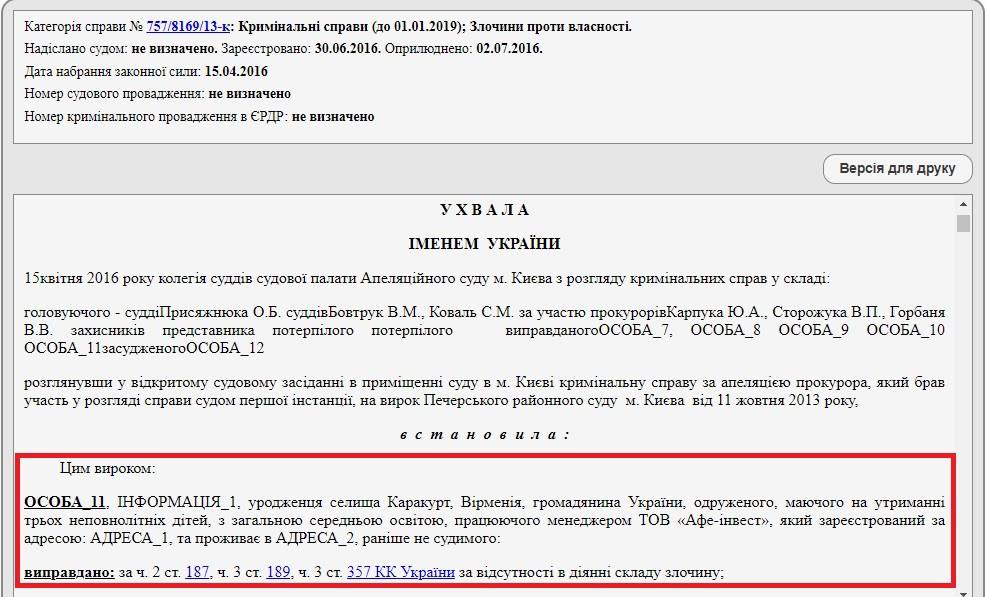Click the scrollbar down arrow at bottom
Image resolution: width=985 pixels, height=597 pixels.
click(x=963, y=591)
